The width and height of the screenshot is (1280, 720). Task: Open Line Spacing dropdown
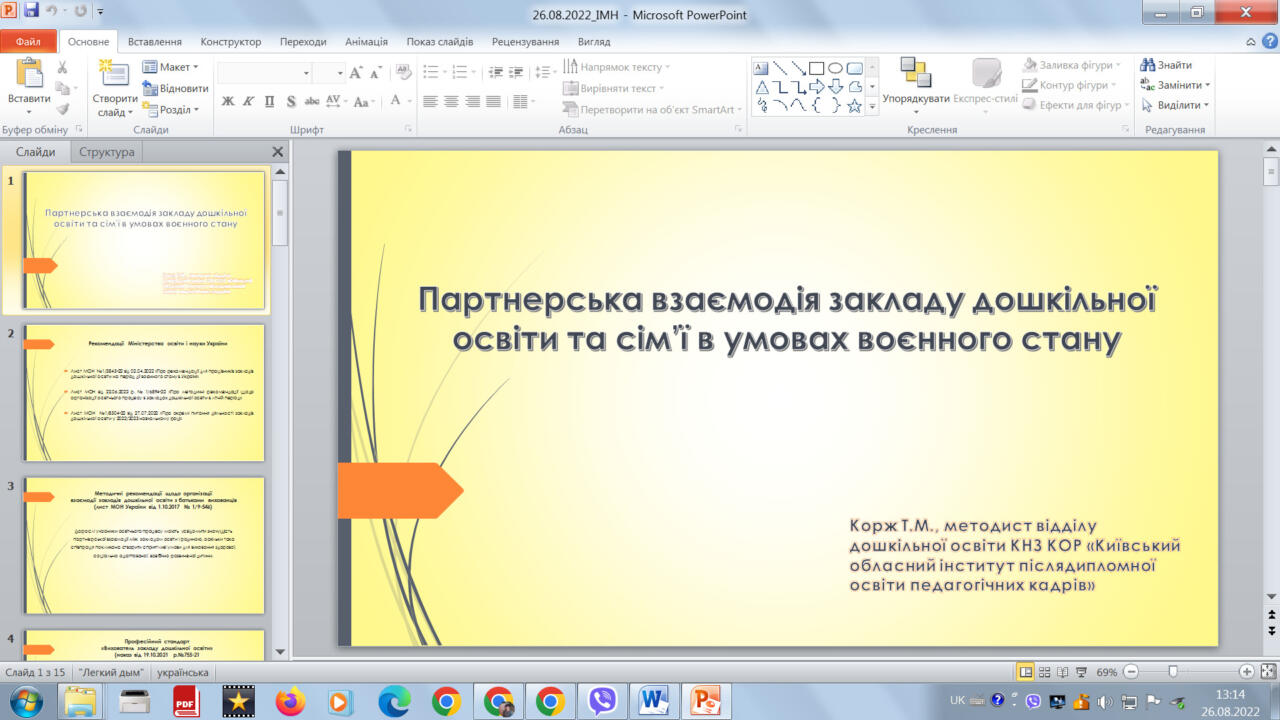point(545,72)
